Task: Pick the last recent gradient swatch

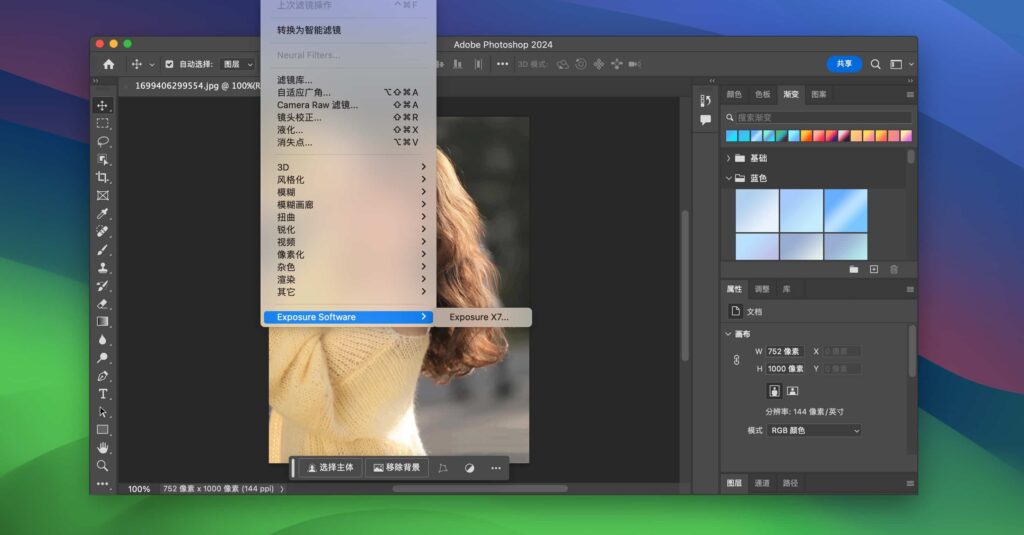Action: pos(906,136)
